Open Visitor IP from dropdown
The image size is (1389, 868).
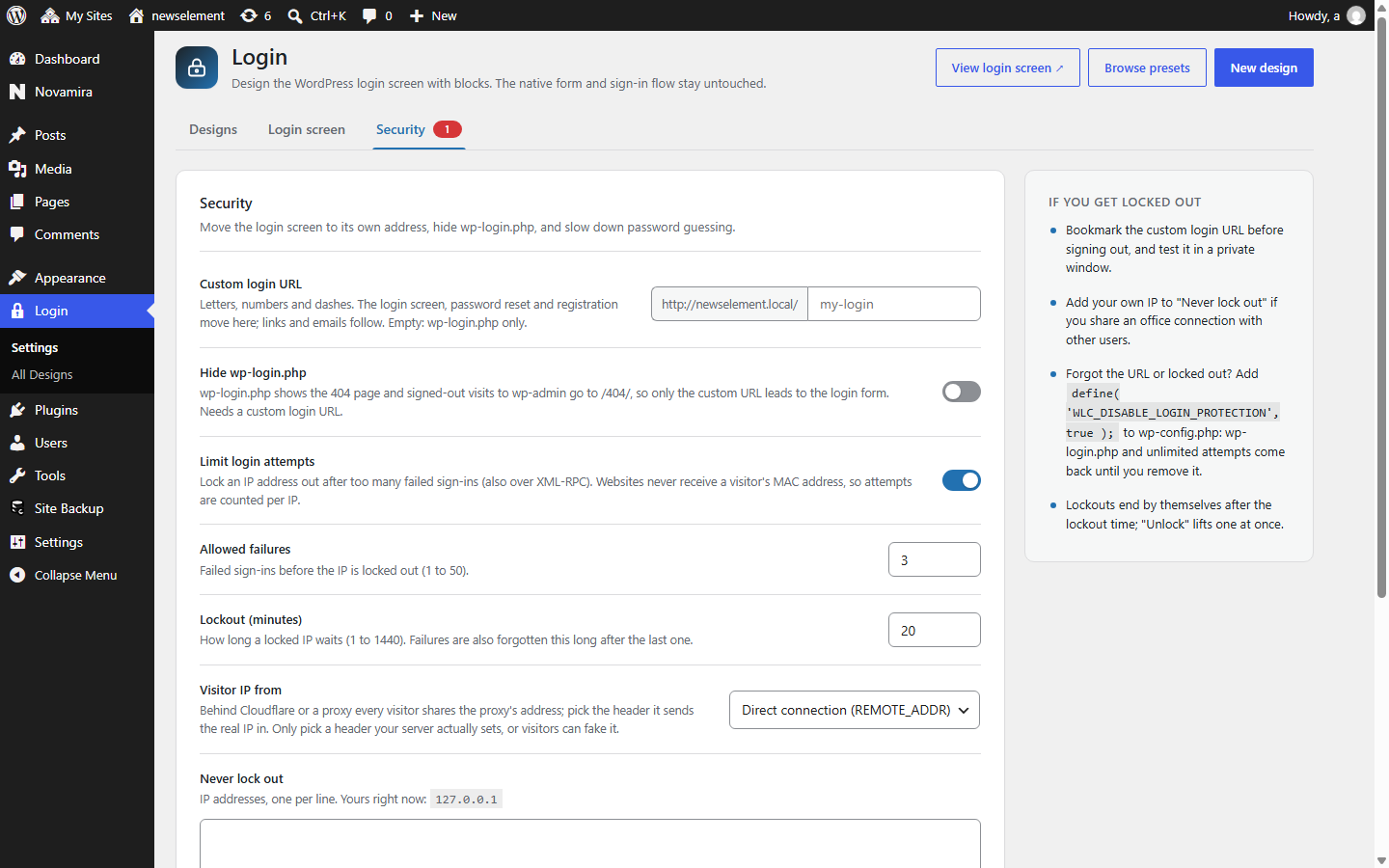pos(855,710)
